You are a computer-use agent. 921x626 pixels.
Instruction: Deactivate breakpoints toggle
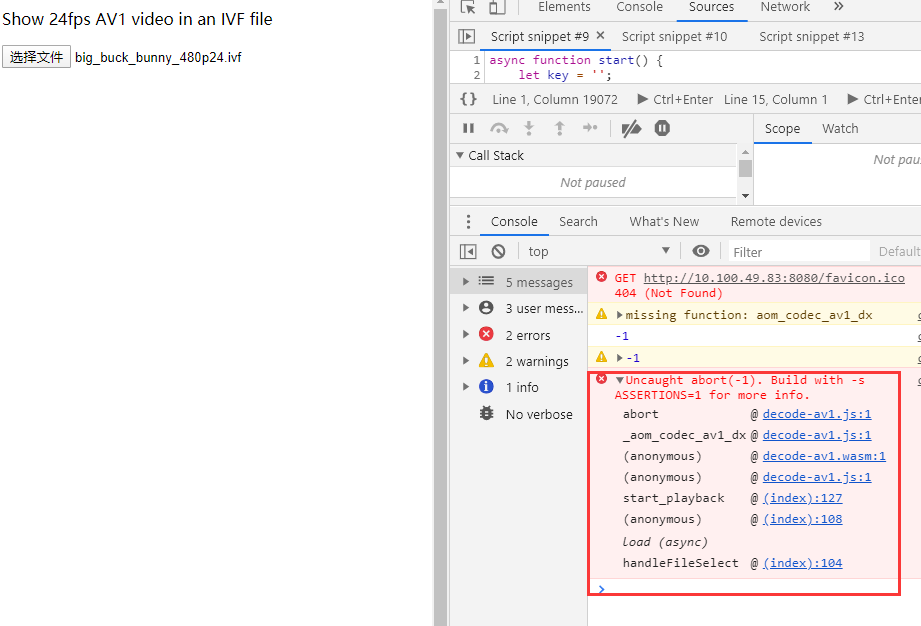coord(631,128)
